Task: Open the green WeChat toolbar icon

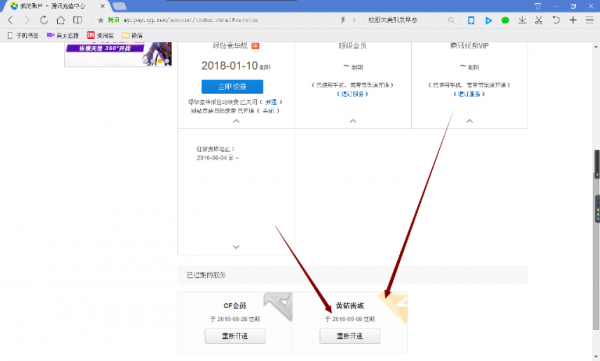Action: [505, 20]
